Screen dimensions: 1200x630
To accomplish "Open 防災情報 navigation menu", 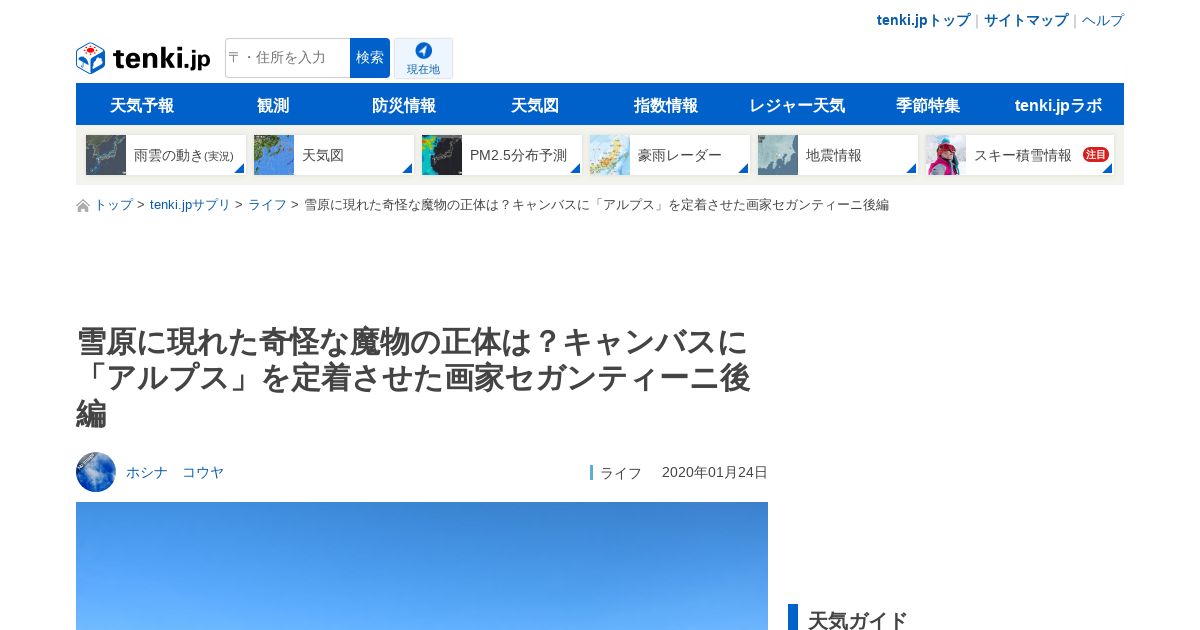I will pyautogui.click(x=404, y=105).
